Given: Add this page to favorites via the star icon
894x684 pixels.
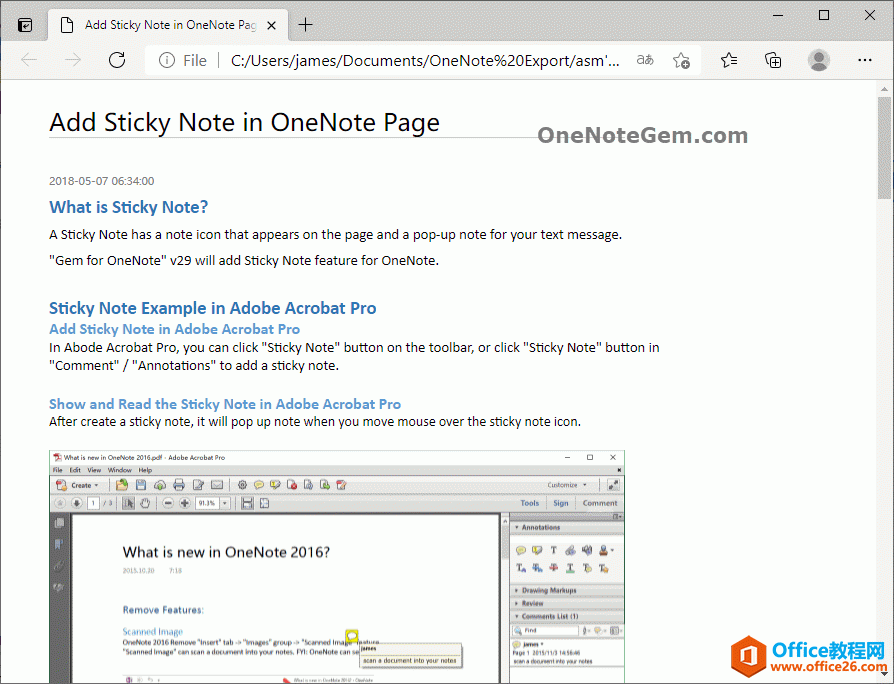Looking at the screenshot, I should tap(682, 60).
